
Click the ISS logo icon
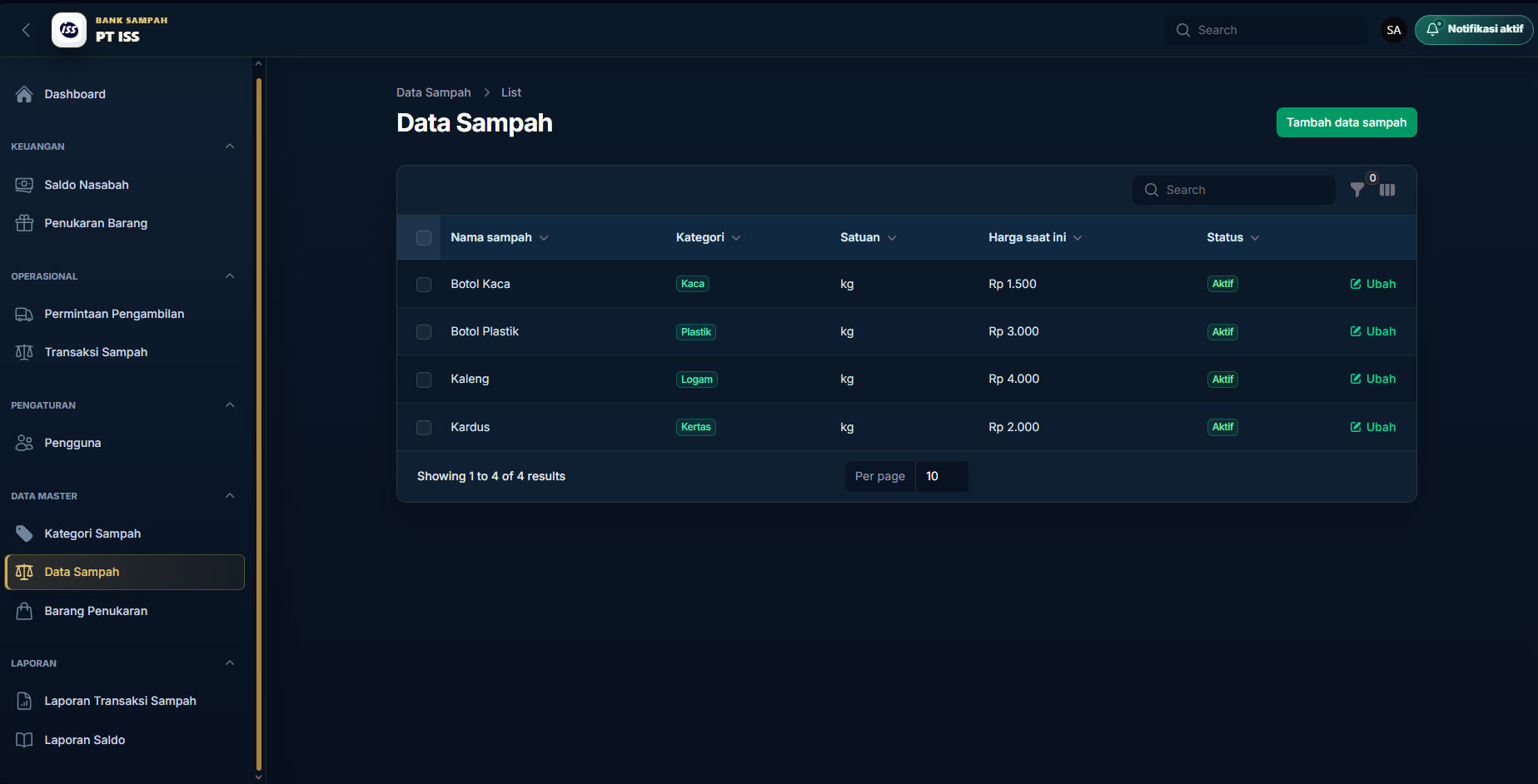tap(69, 30)
